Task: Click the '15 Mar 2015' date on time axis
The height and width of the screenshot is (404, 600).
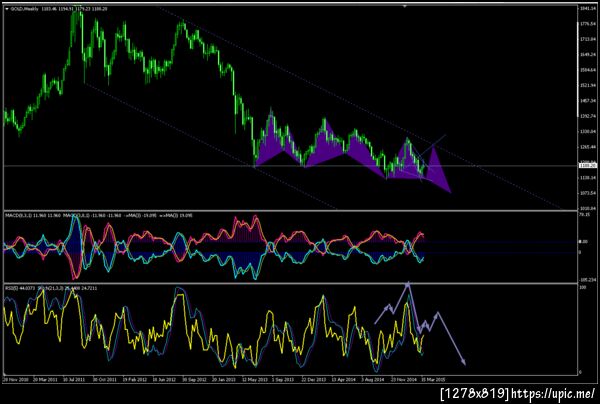Action: (x=434, y=380)
